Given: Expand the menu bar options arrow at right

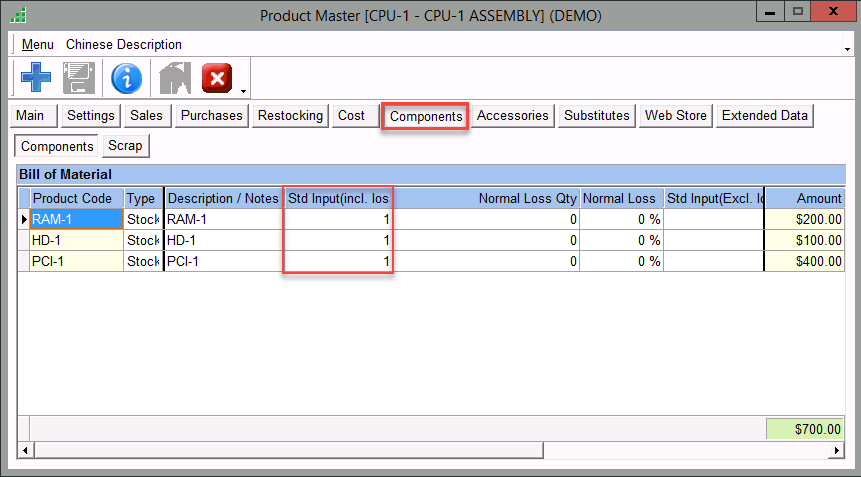Looking at the screenshot, I should point(846,47).
